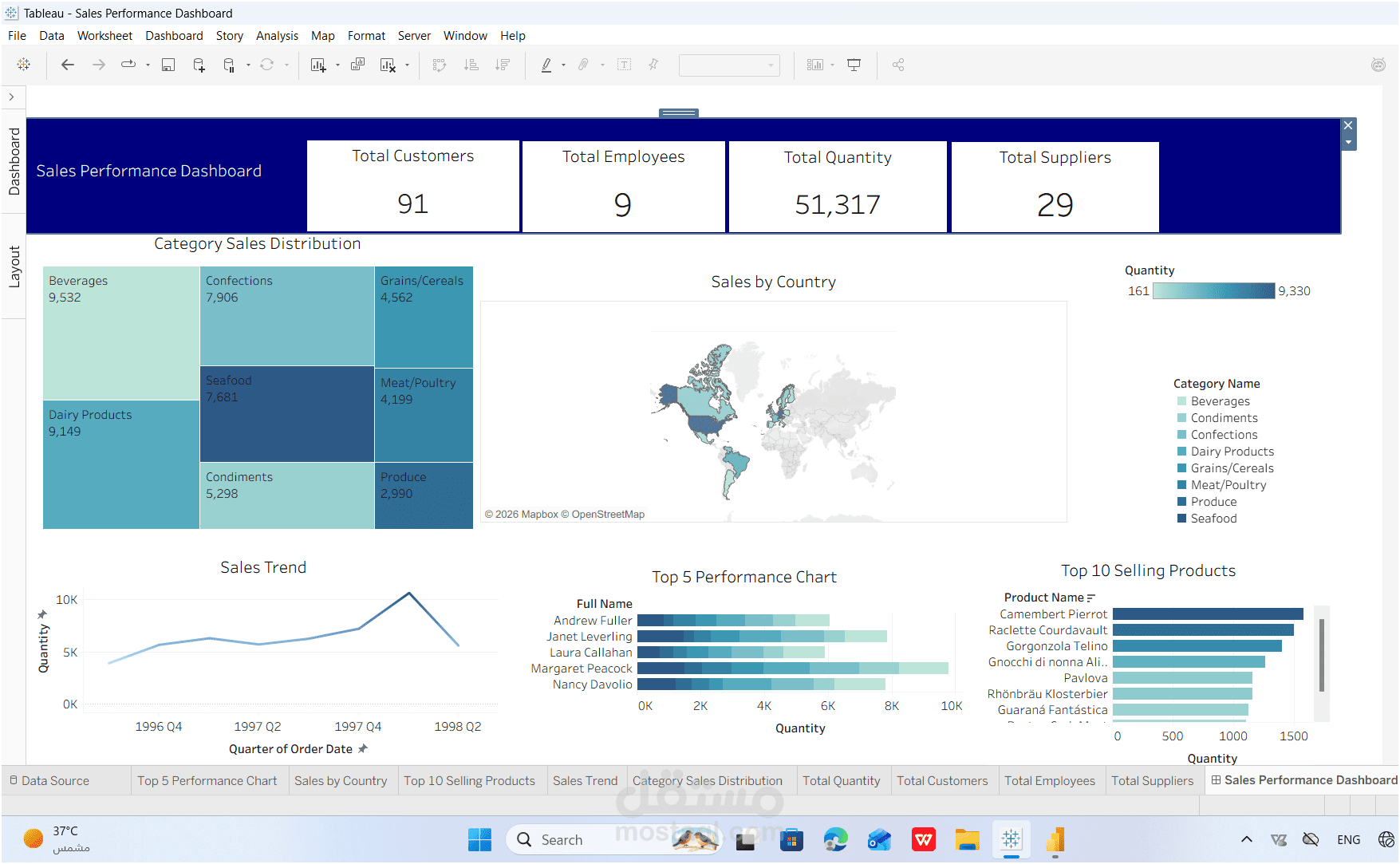The image size is (1400, 864).
Task: Open the Sales Trend sheet tab
Action: [585, 781]
